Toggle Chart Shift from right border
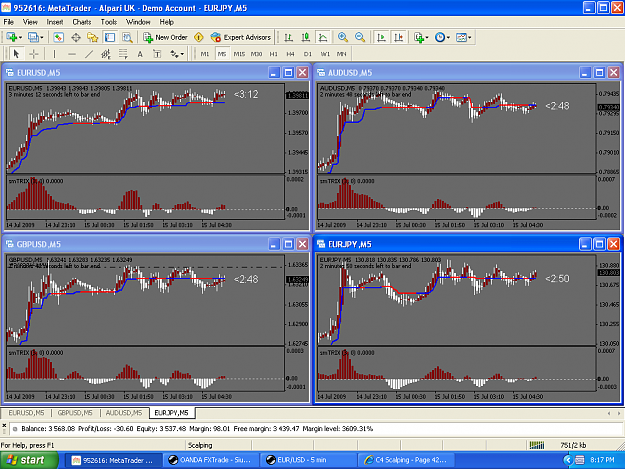Screen dimensions: 625x469 (398, 37)
